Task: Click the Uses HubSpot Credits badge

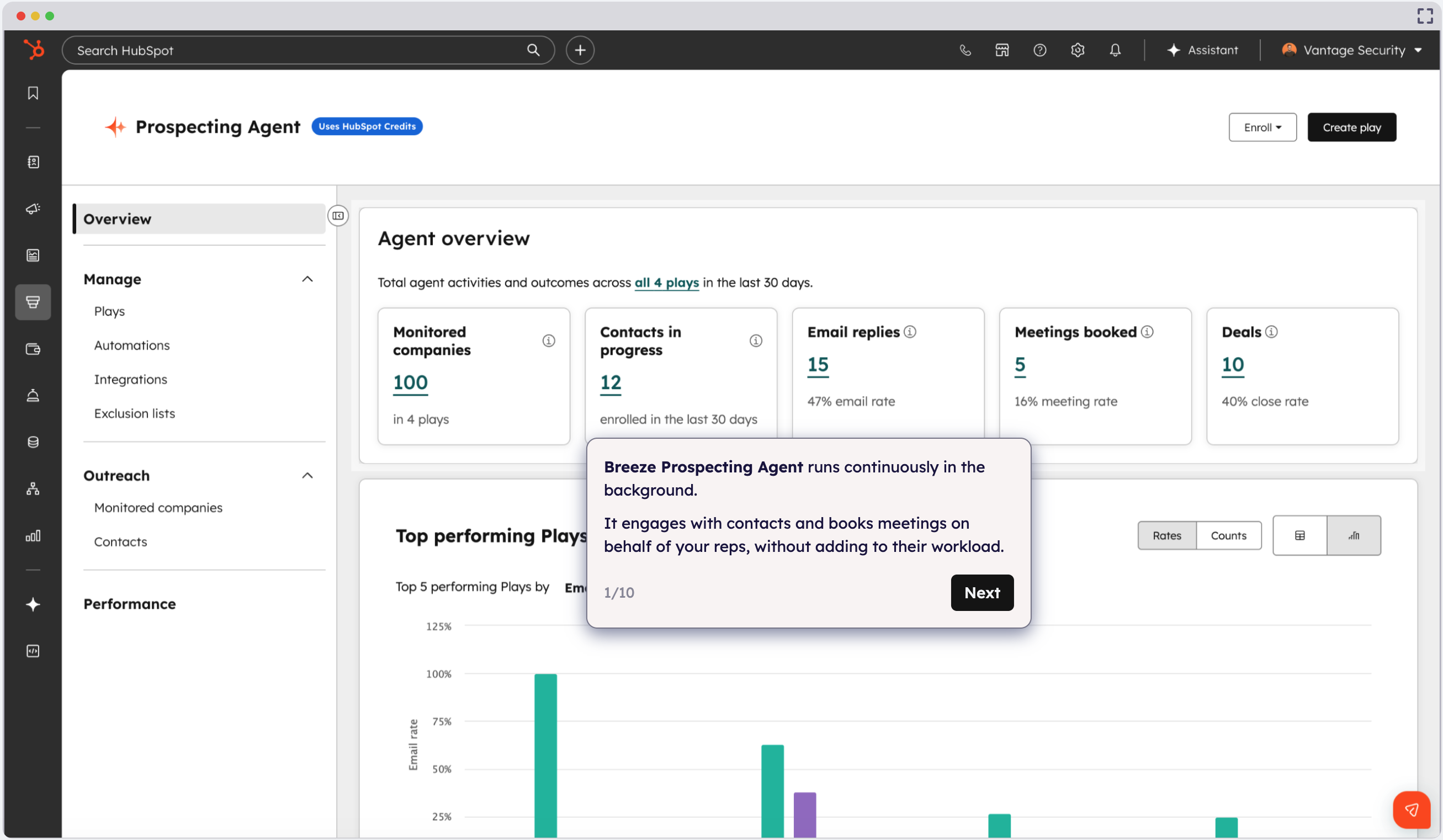Action: coord(367,126)
